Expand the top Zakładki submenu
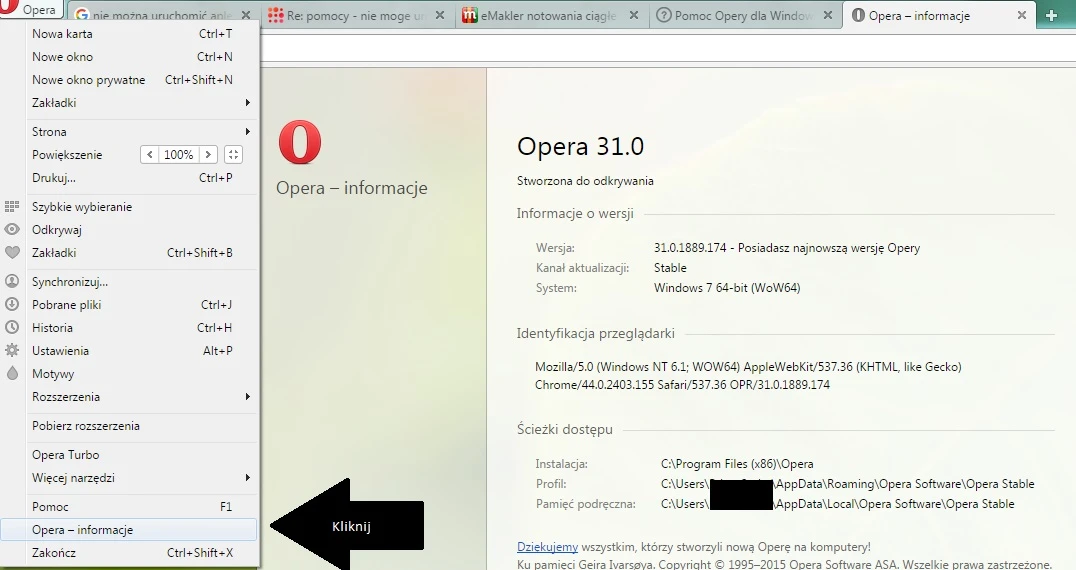The image size is (1076, 570). tap(130, 103)
